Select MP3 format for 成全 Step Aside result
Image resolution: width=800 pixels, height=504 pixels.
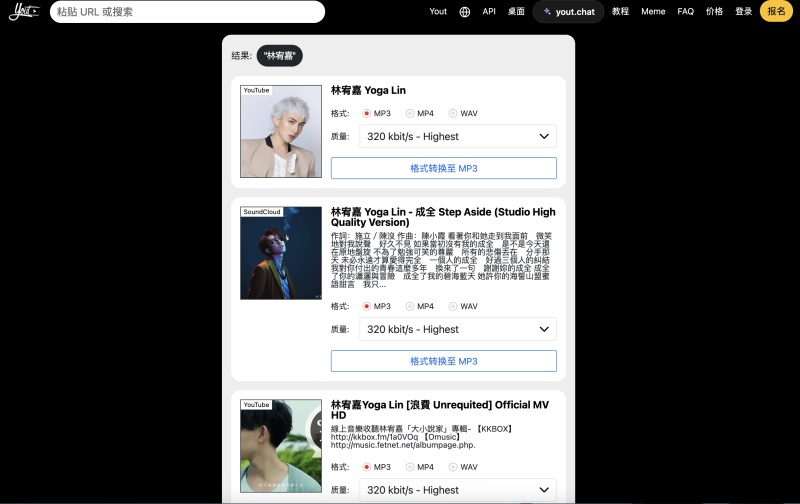[x=366, y=306]
